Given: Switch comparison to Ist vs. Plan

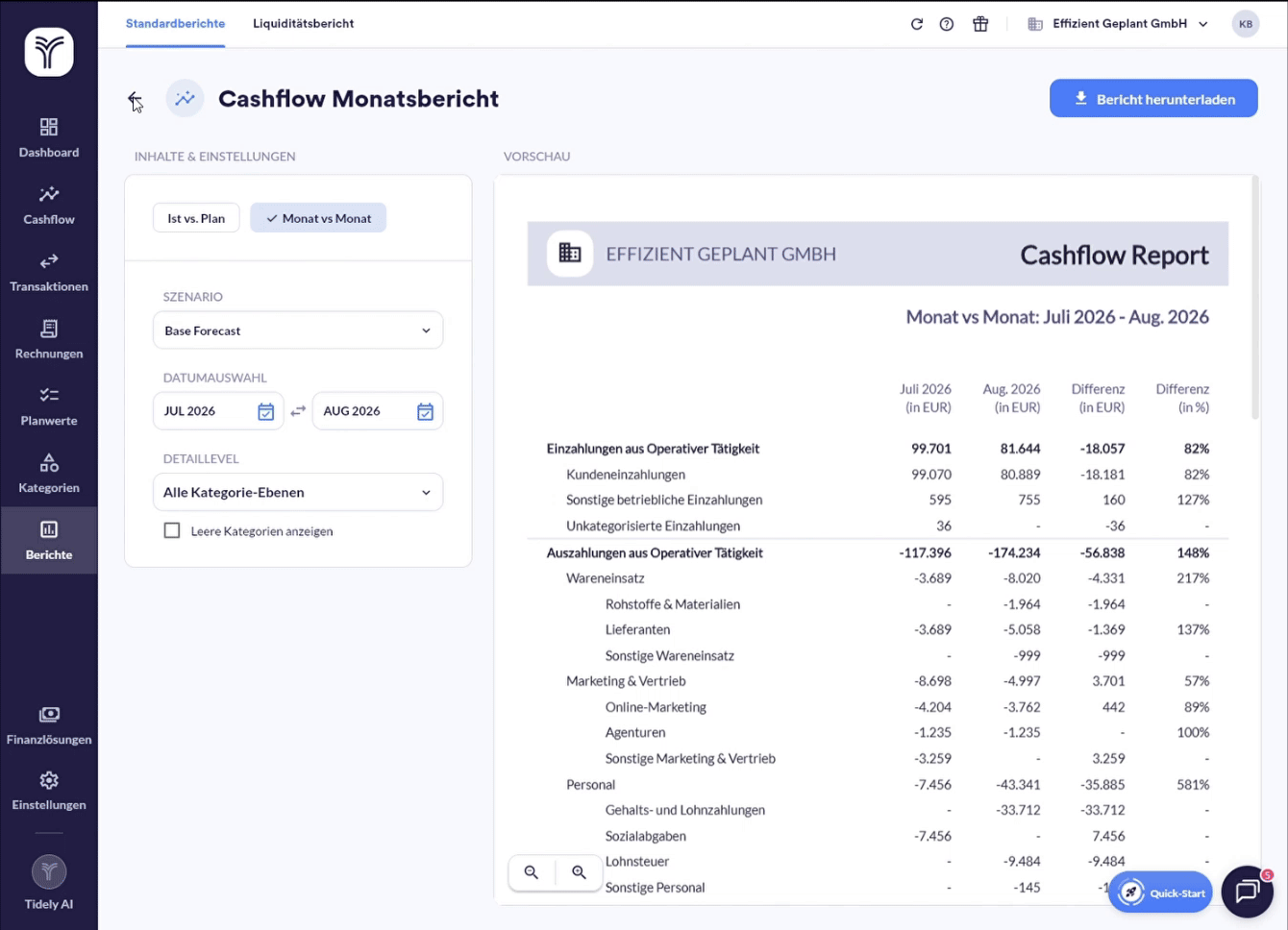Looking at the screenshot, I should (196, 218).
